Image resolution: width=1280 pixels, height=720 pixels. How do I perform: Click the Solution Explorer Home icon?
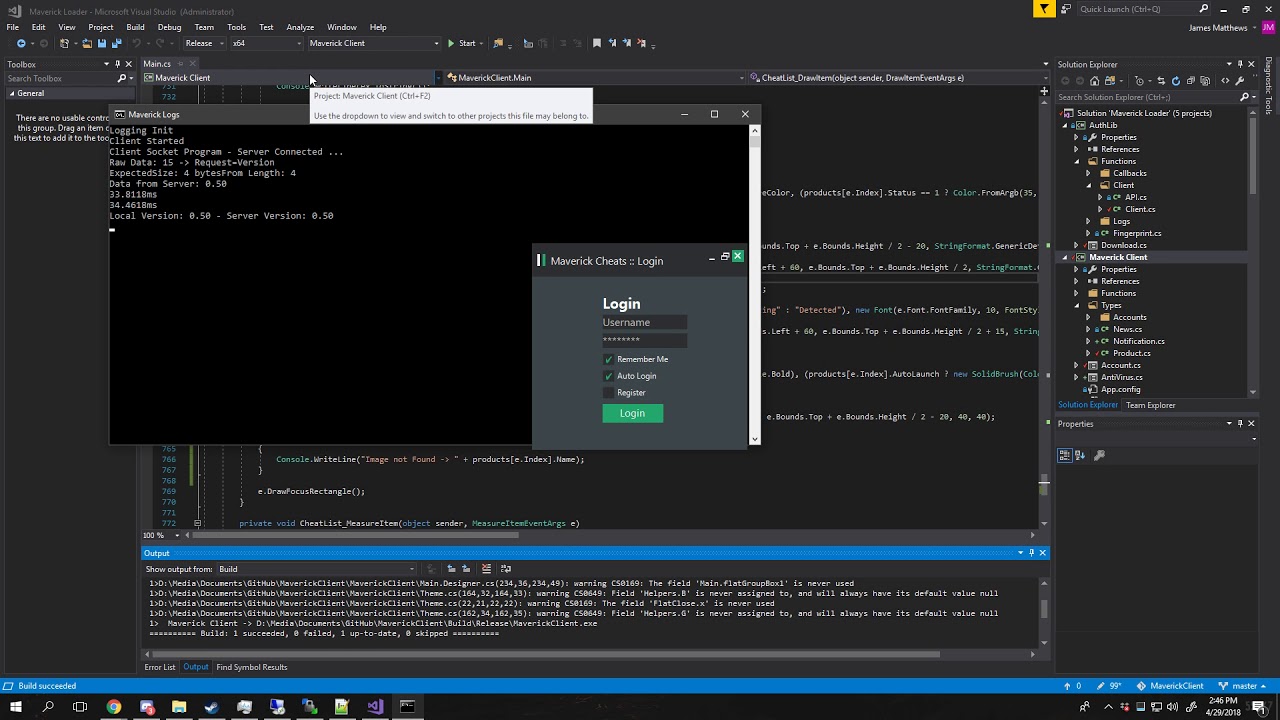click(1094, 81)
